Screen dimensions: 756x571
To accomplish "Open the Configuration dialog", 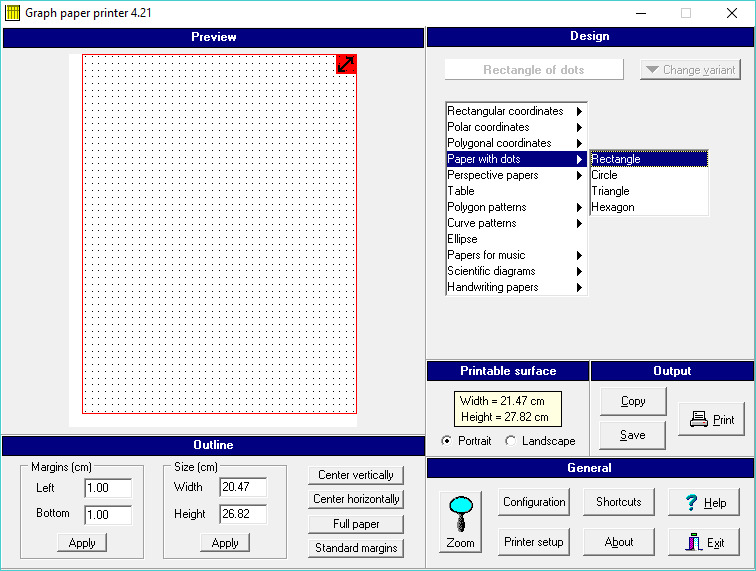I will coord(534,502).
